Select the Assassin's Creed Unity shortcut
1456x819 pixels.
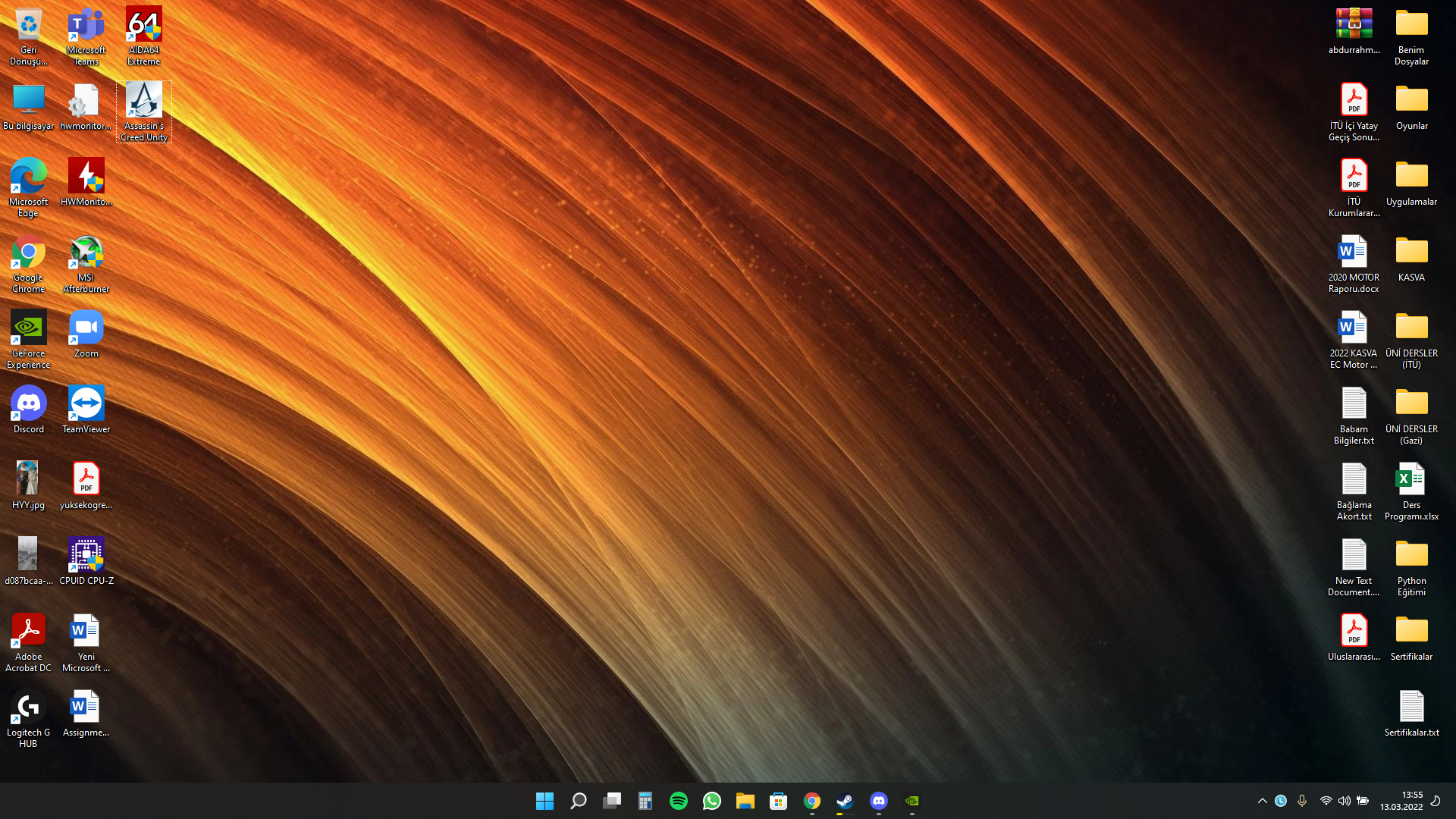143,101
